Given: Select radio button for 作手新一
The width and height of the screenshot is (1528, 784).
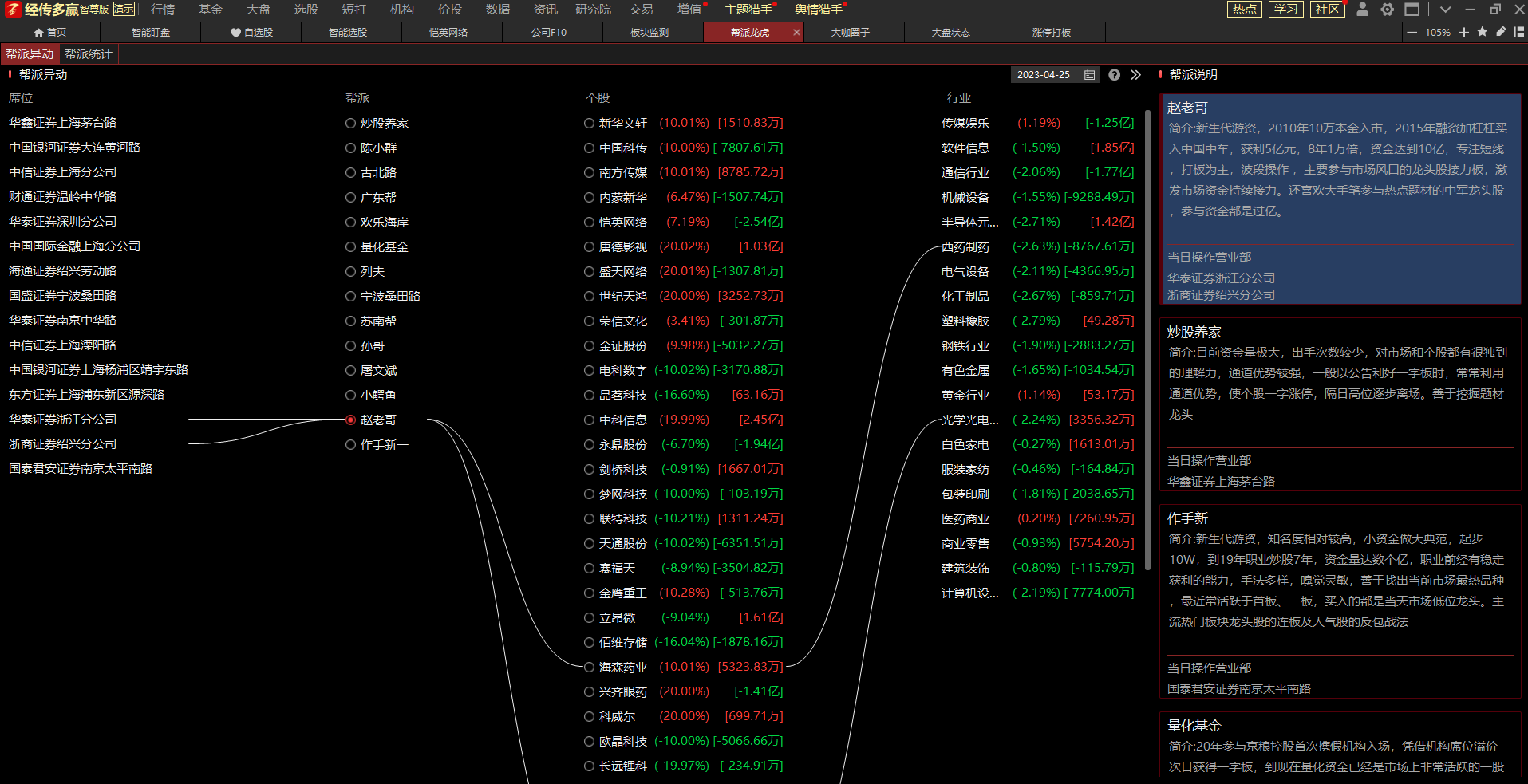Looking at the screenshot, I should click(350, 444).
